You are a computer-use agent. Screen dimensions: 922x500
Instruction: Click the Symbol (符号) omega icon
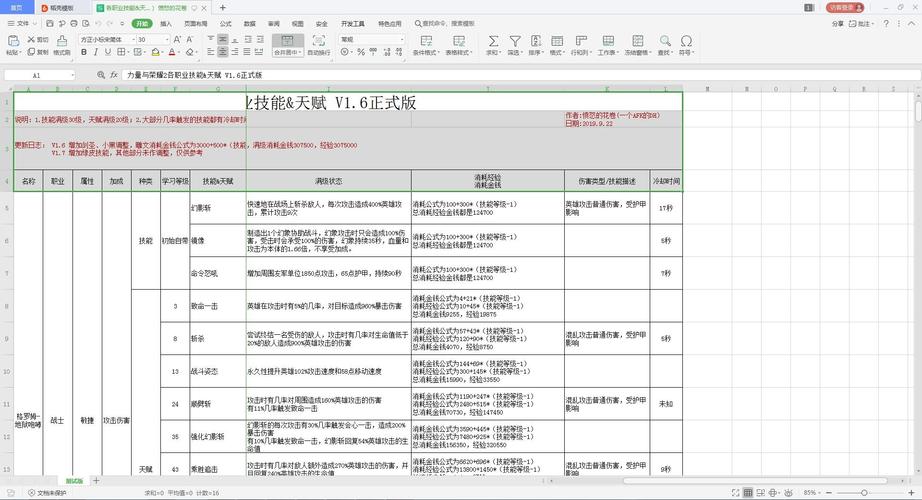686,41
